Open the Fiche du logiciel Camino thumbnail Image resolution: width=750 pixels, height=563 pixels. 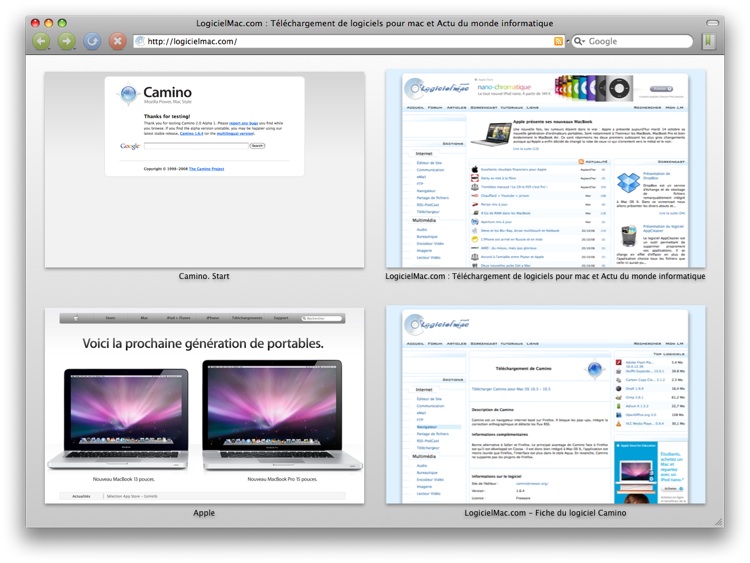click(545, 404)
